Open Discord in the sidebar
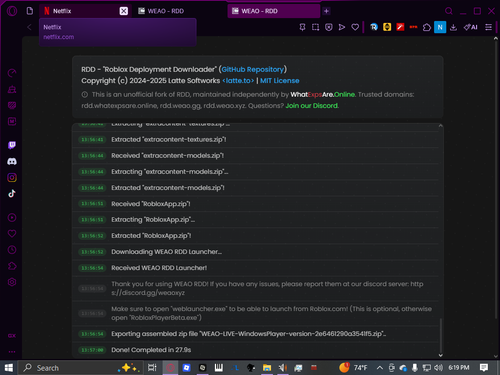Image resolution: width=500 pixels, height=375 pixels. point(12,161)
